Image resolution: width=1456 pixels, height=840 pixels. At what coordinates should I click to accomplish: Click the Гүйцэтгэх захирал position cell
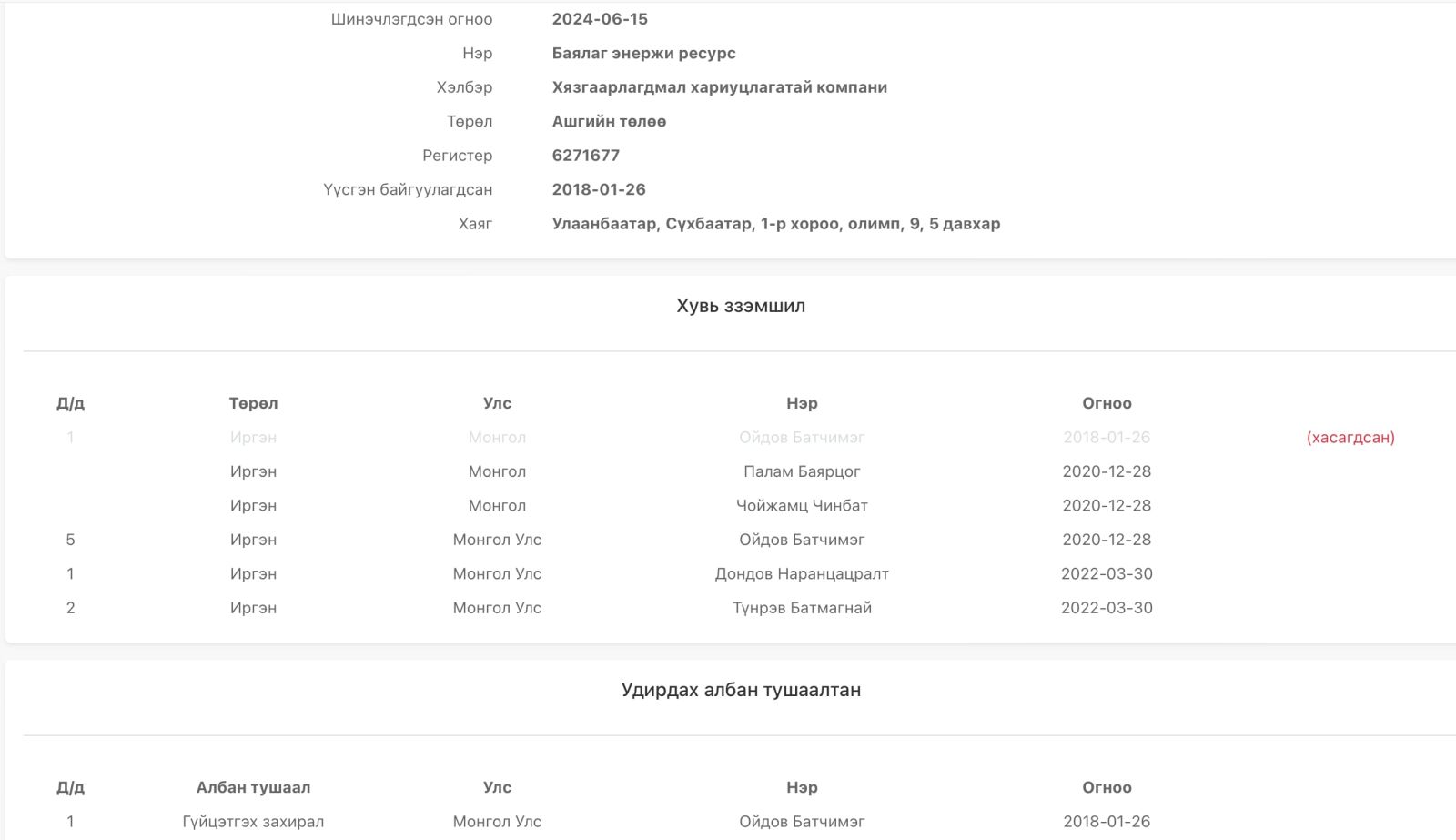tap(253, 822)
